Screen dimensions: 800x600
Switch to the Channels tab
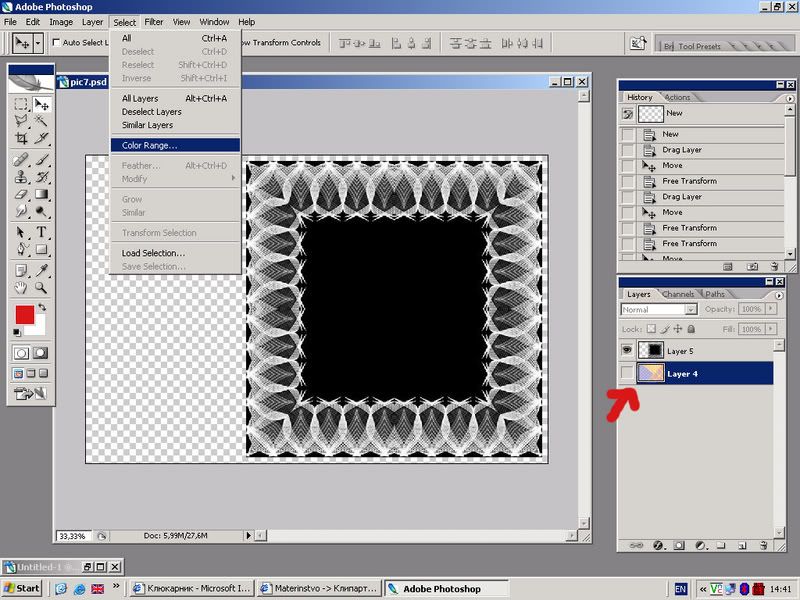(x=678, y=294)
